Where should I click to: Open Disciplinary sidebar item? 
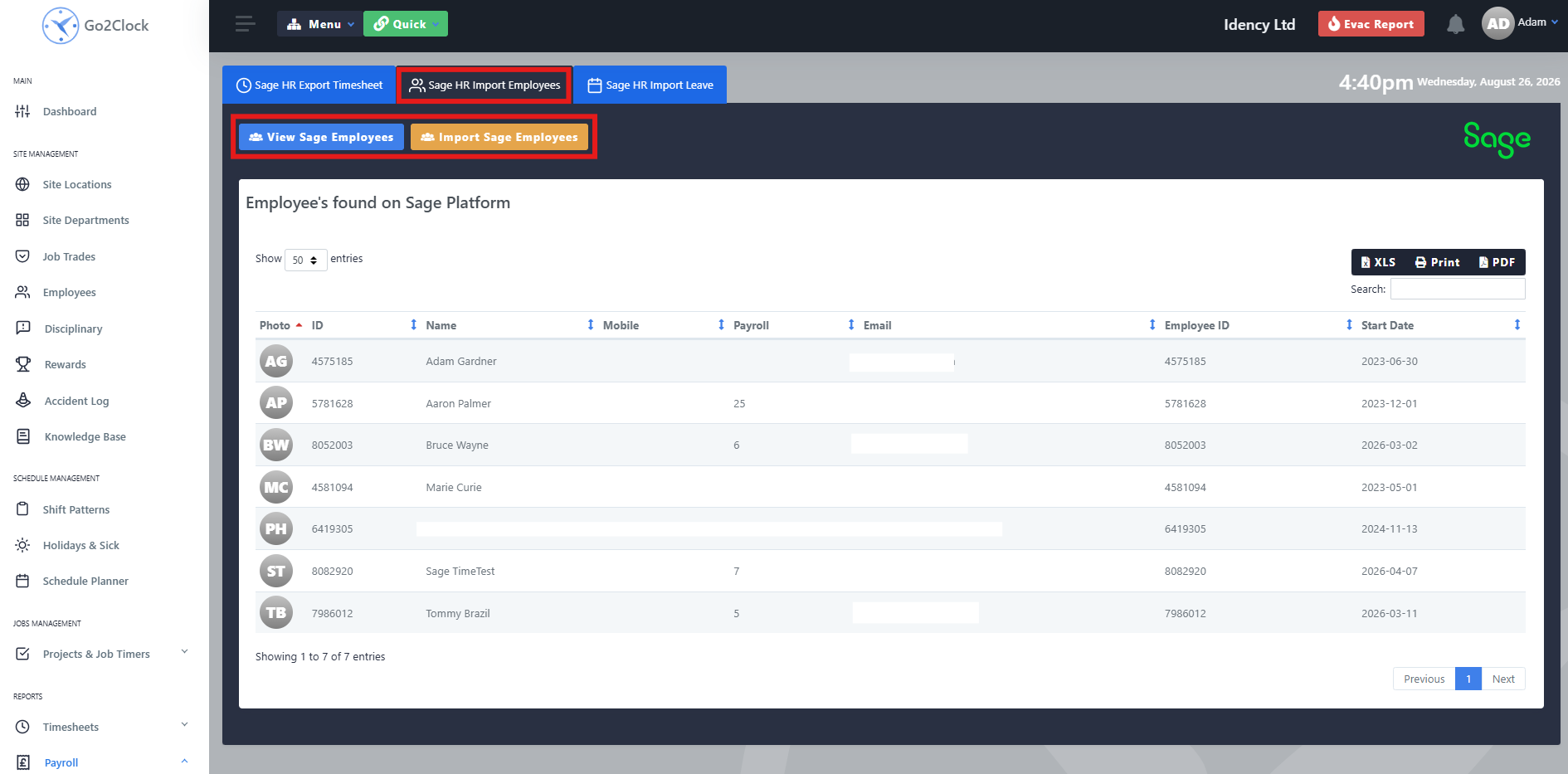click(x=73, y=329)
